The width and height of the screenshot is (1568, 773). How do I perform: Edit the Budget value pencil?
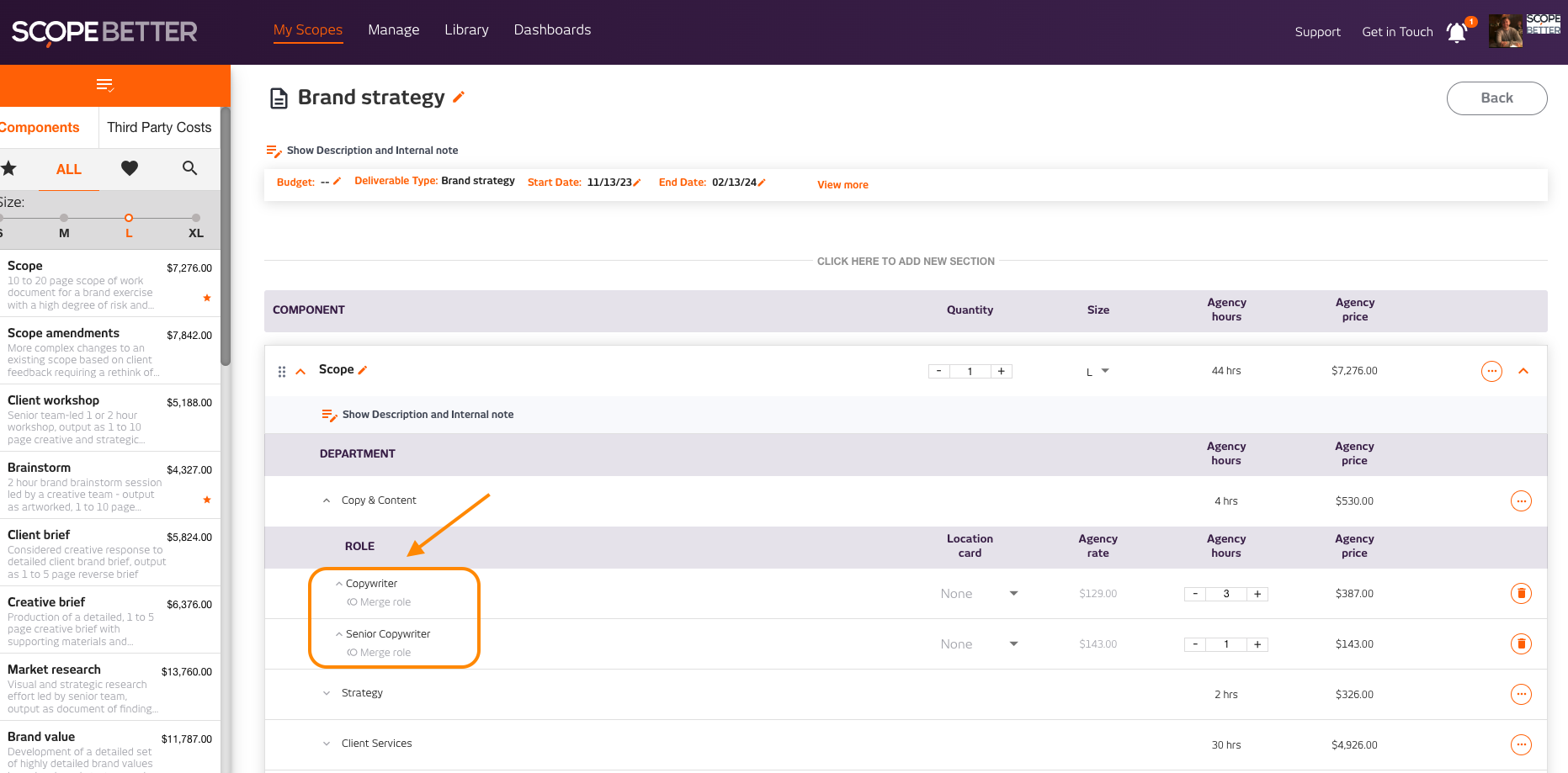(x=337, y=181)
